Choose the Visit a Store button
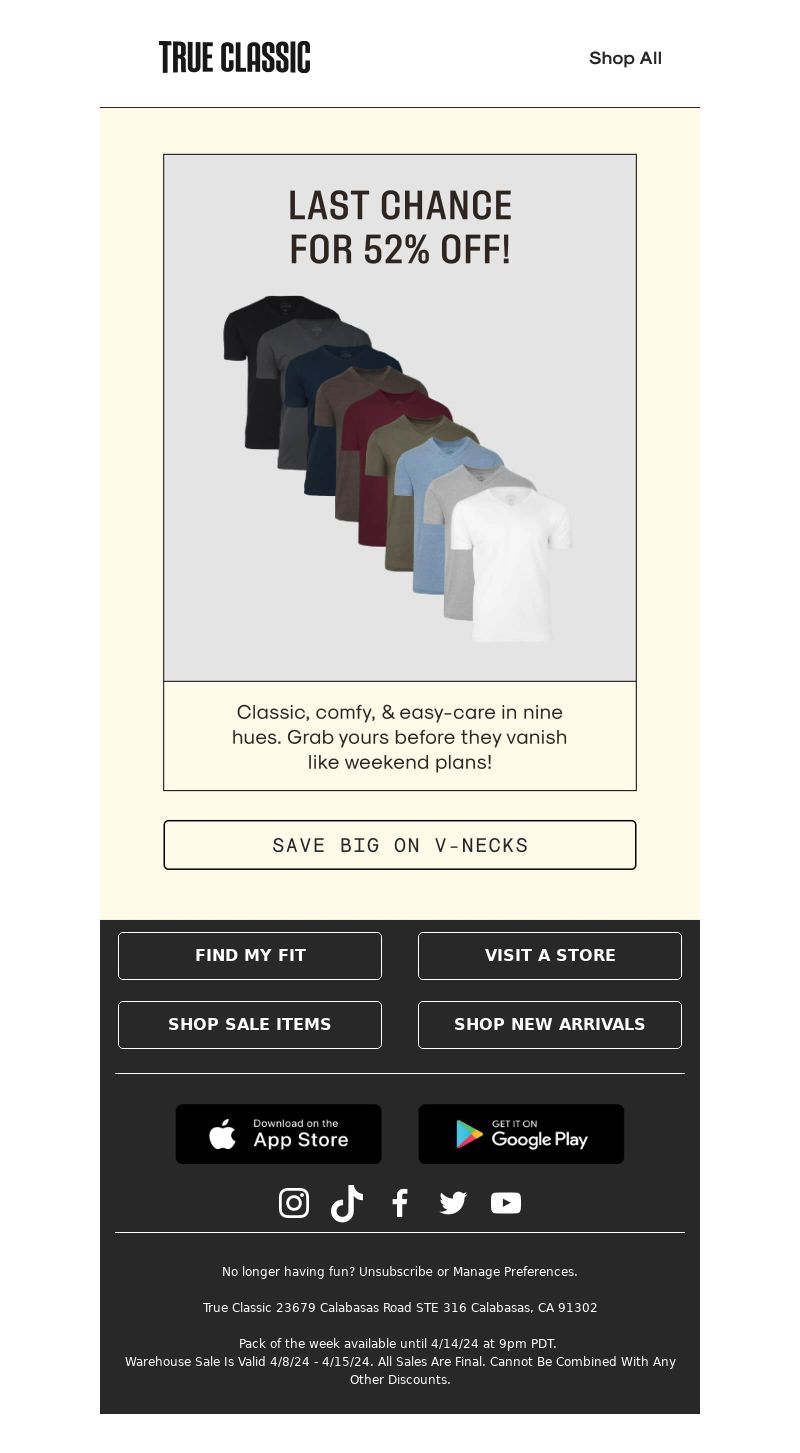 (550, 956)
